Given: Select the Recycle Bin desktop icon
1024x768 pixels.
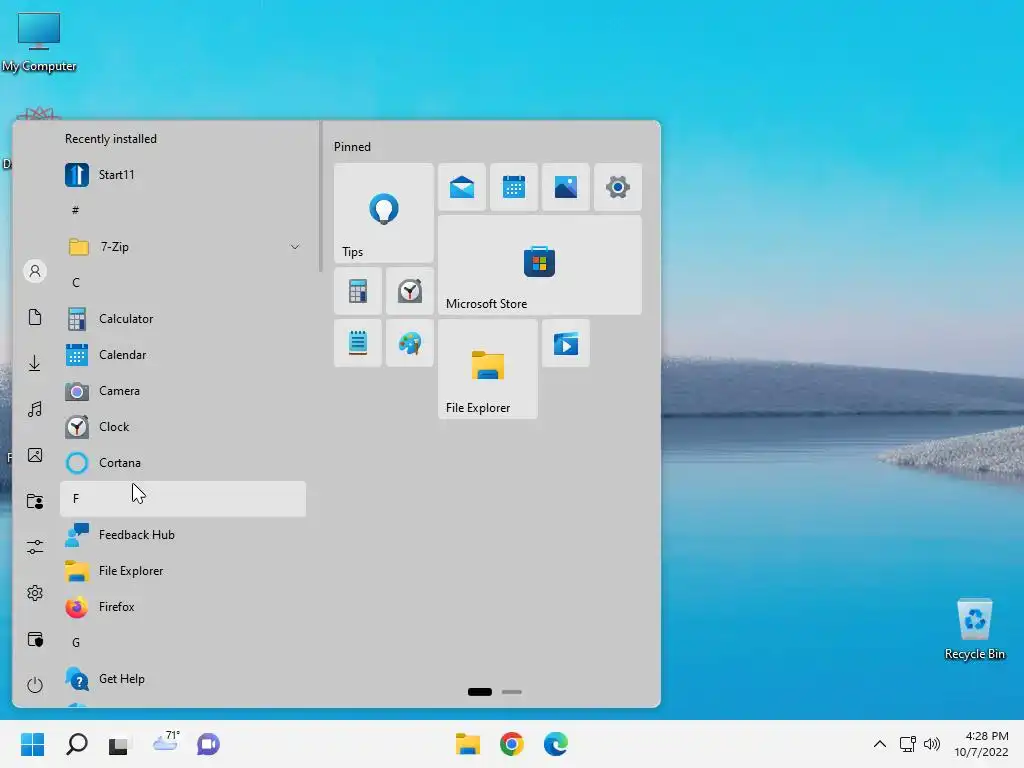Looking at the screenshot, I should pos(974,629).
